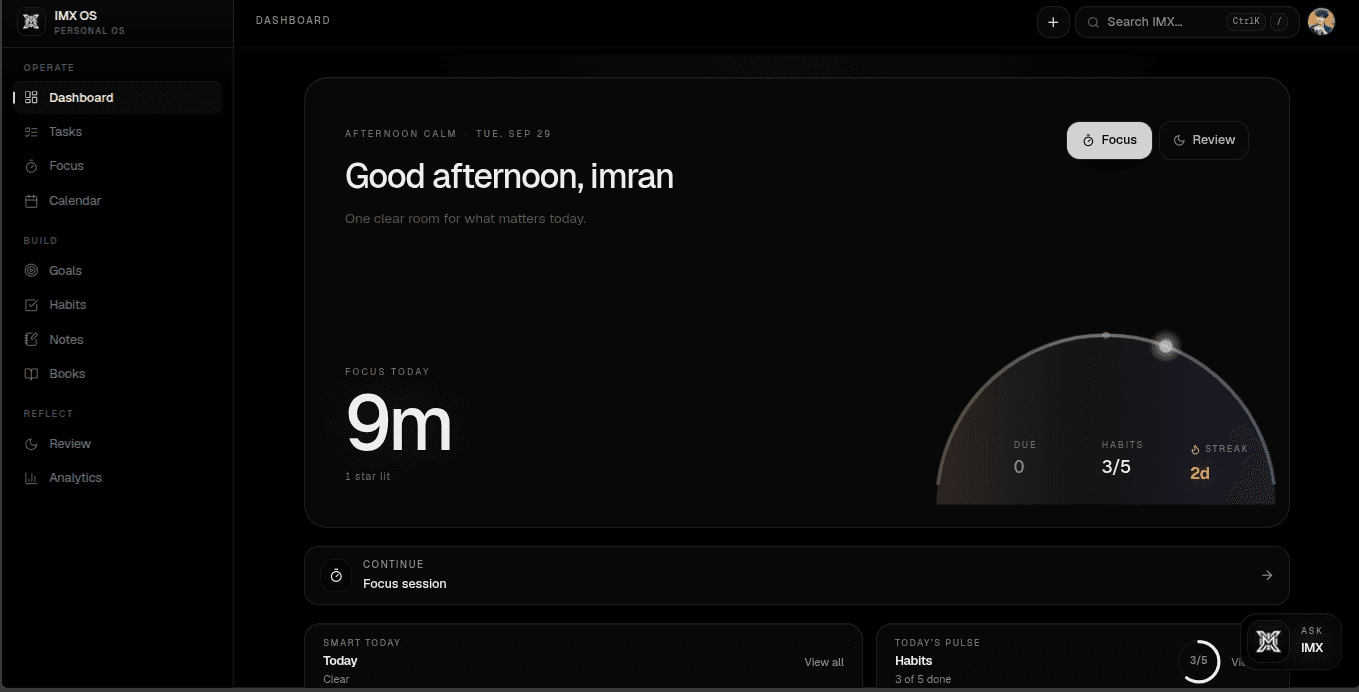Screen dimensions: 1359x692
Task: Click the Focus button in hero card
Action: tap(1109, 140)
